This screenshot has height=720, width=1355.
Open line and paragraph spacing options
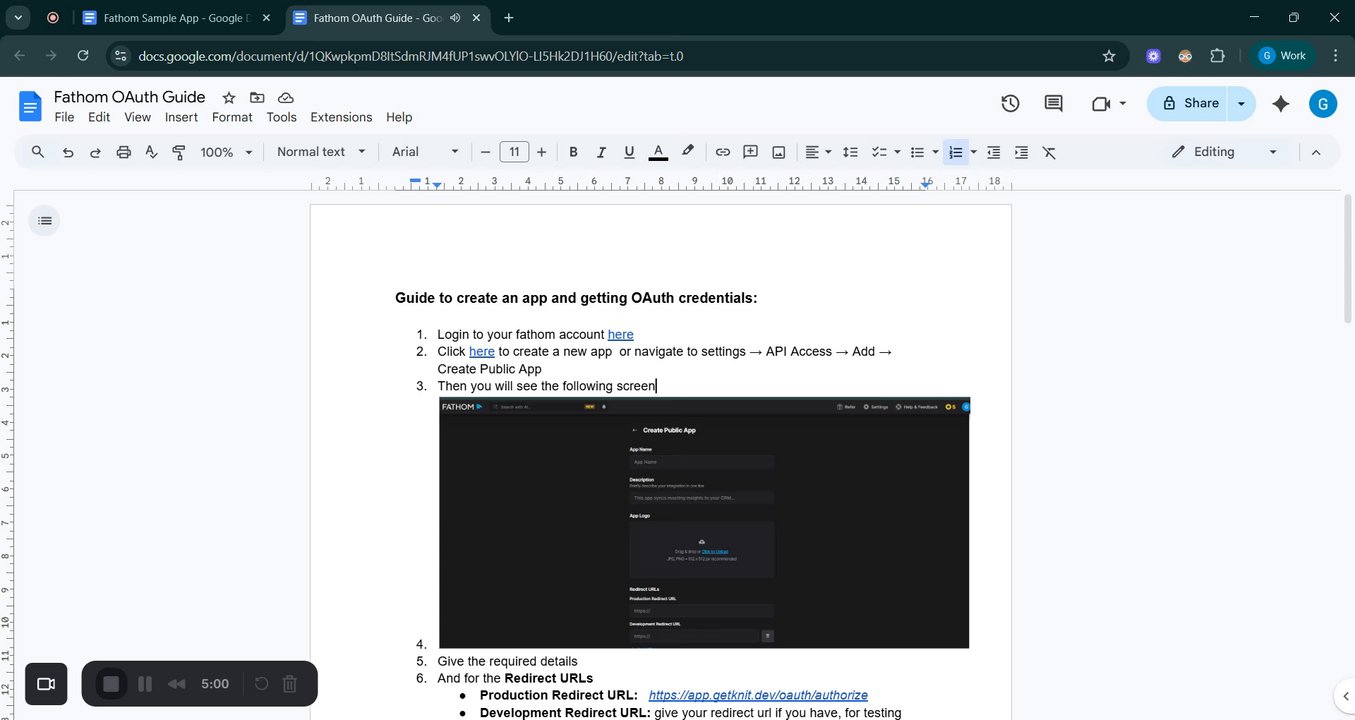(x=850, y=152)
